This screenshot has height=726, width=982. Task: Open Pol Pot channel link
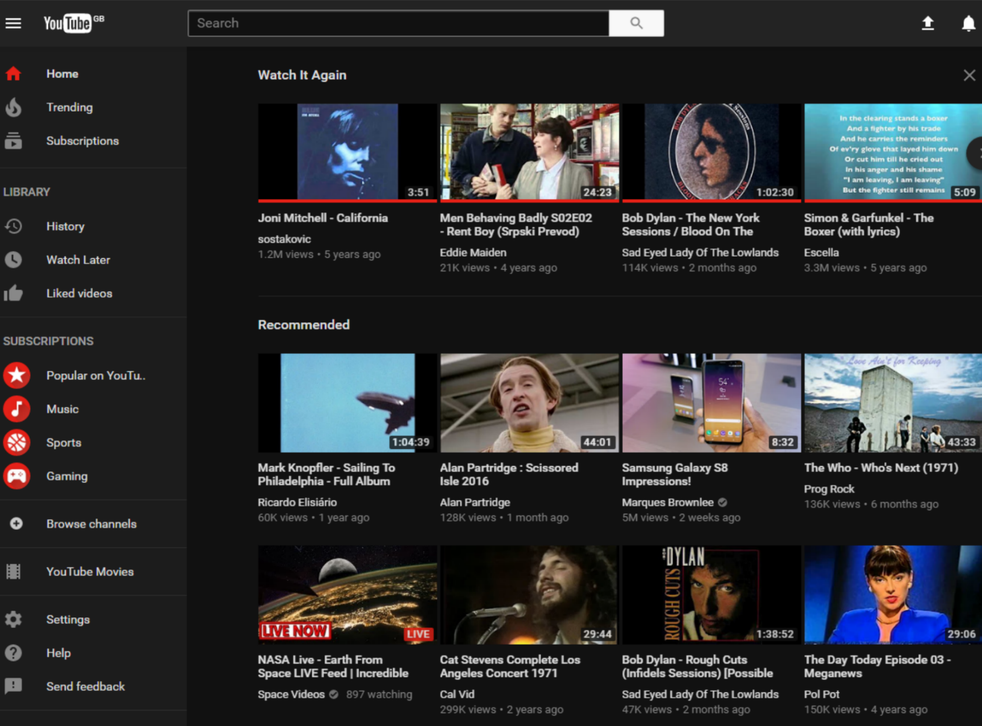pyautogui.click(x=821, y=694)
